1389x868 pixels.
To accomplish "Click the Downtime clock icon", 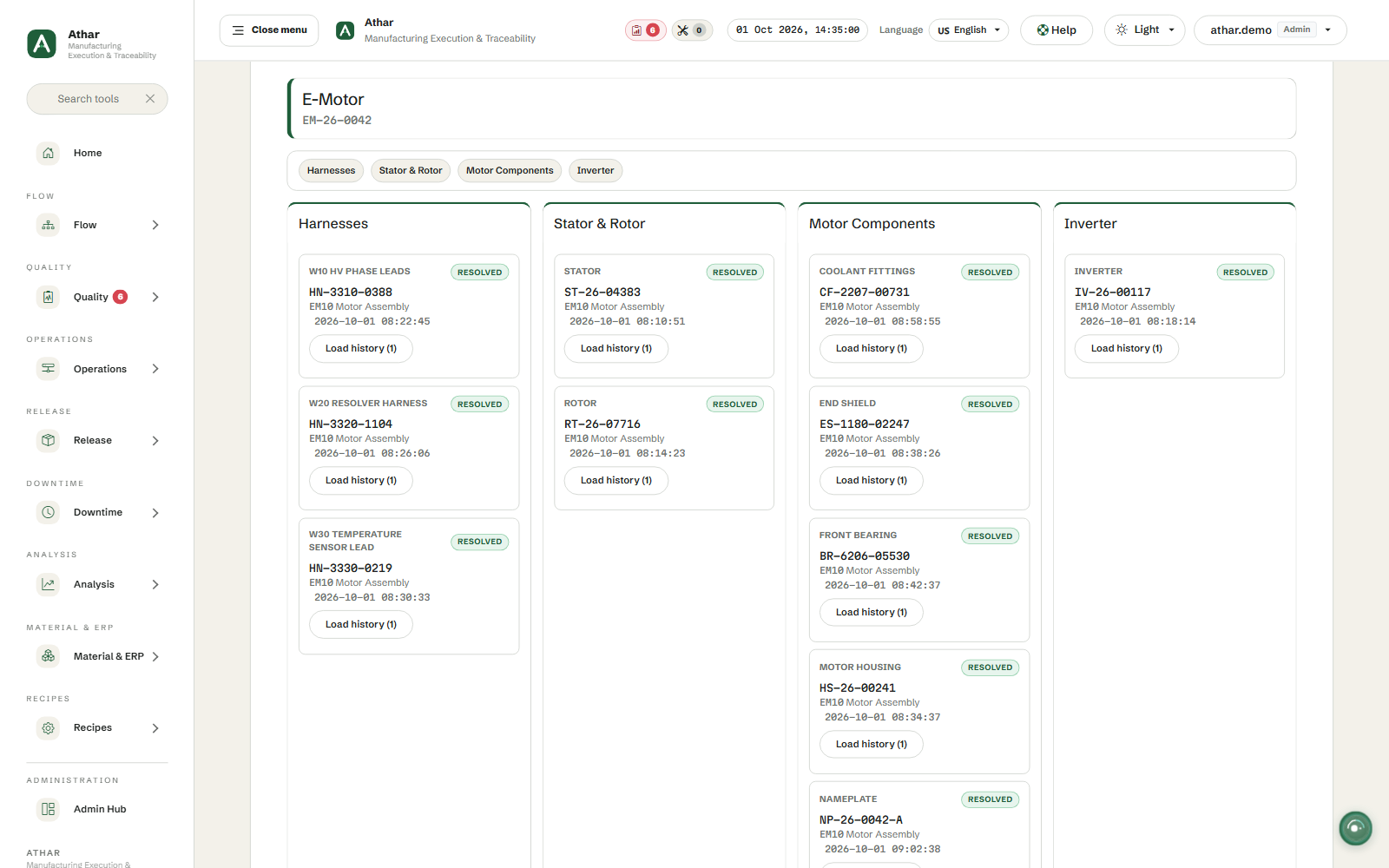I will pyautogui.click(x=49, y=512).
